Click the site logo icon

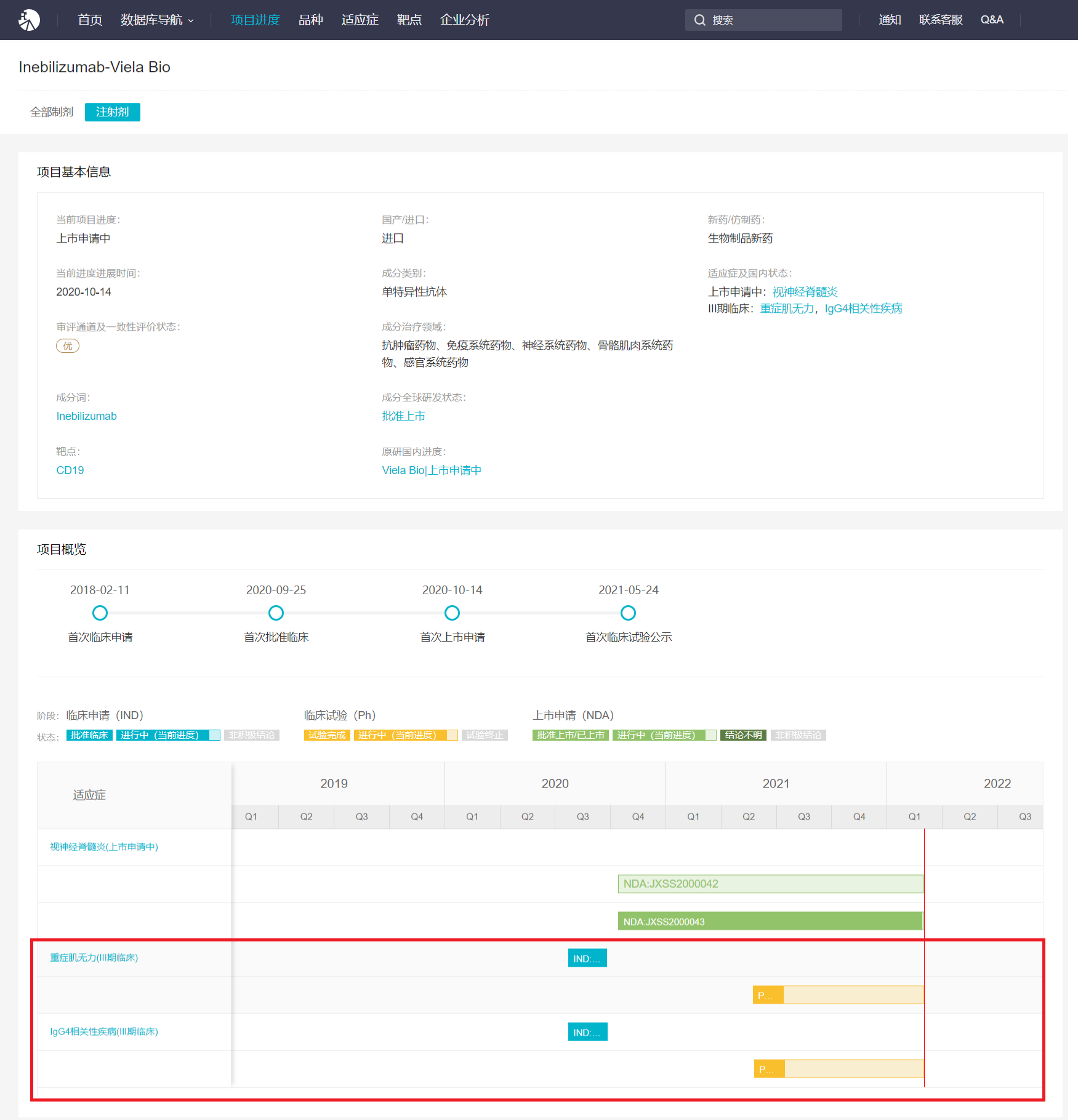[x=29, y=20]
